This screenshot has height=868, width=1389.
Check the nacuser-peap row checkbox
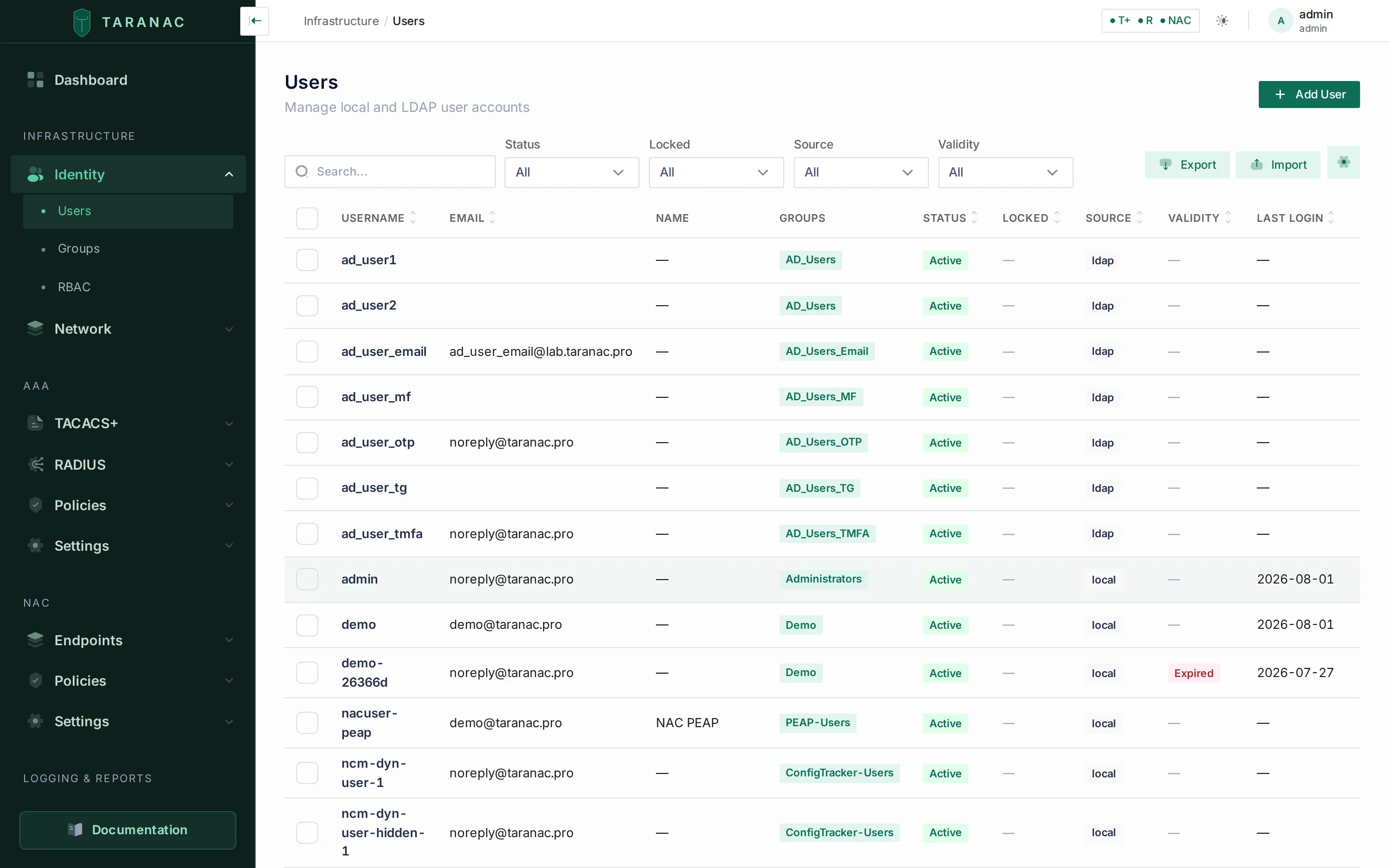point(307,723)
